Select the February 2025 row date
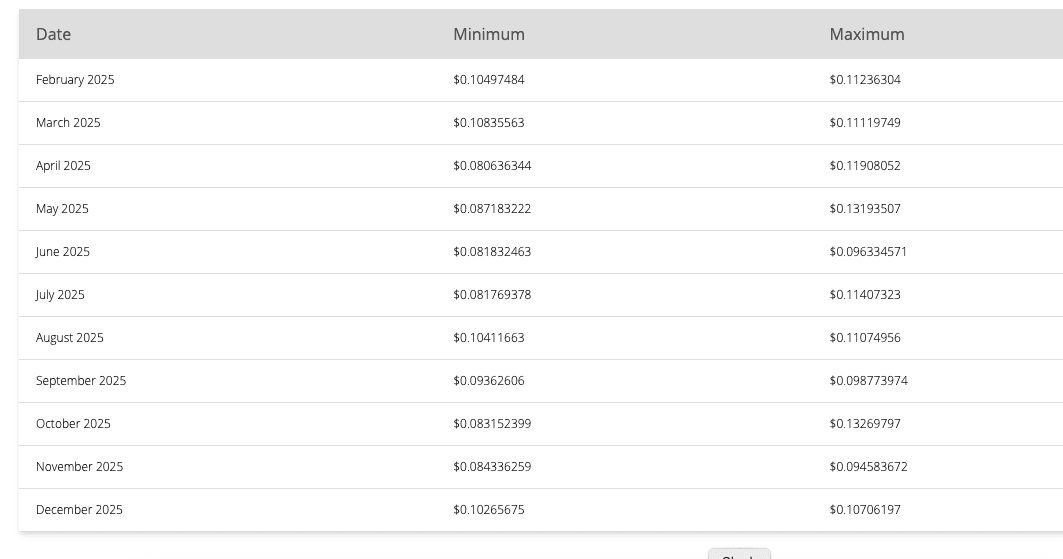This screenshot has height=559, width=1063. pyautogui.click(x=75, y=80)
